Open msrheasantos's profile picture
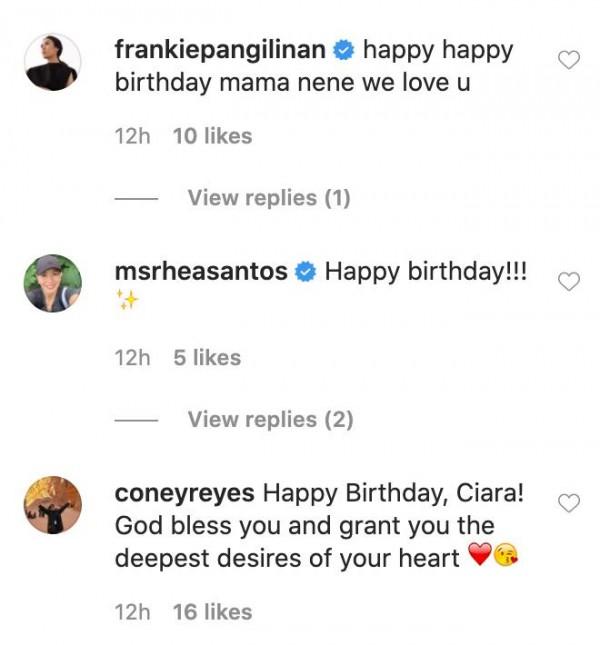Viewport: 600px width, 645px height. [52, 283]
